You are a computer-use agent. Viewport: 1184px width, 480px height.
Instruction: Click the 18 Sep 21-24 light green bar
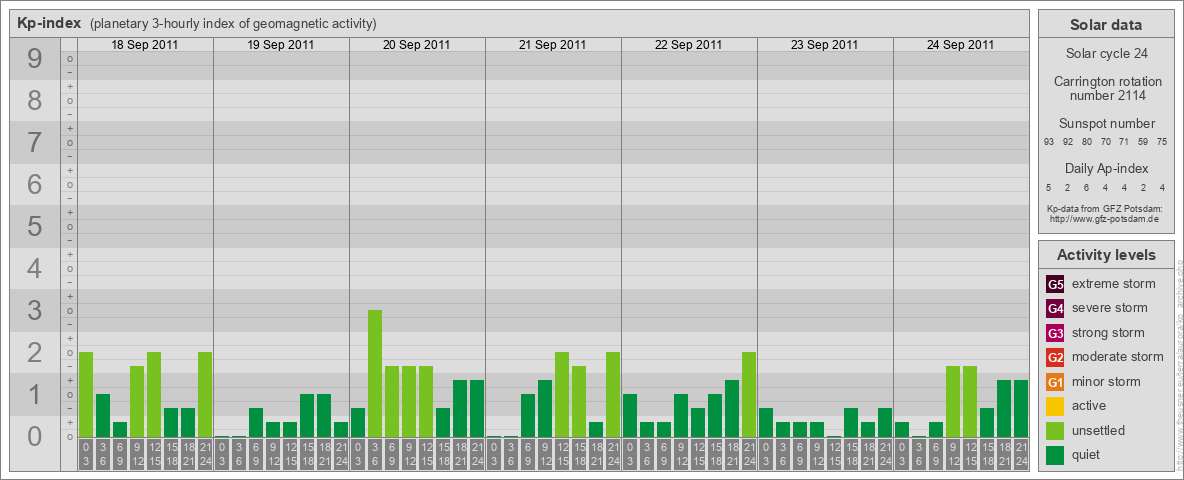click(205, 395)
